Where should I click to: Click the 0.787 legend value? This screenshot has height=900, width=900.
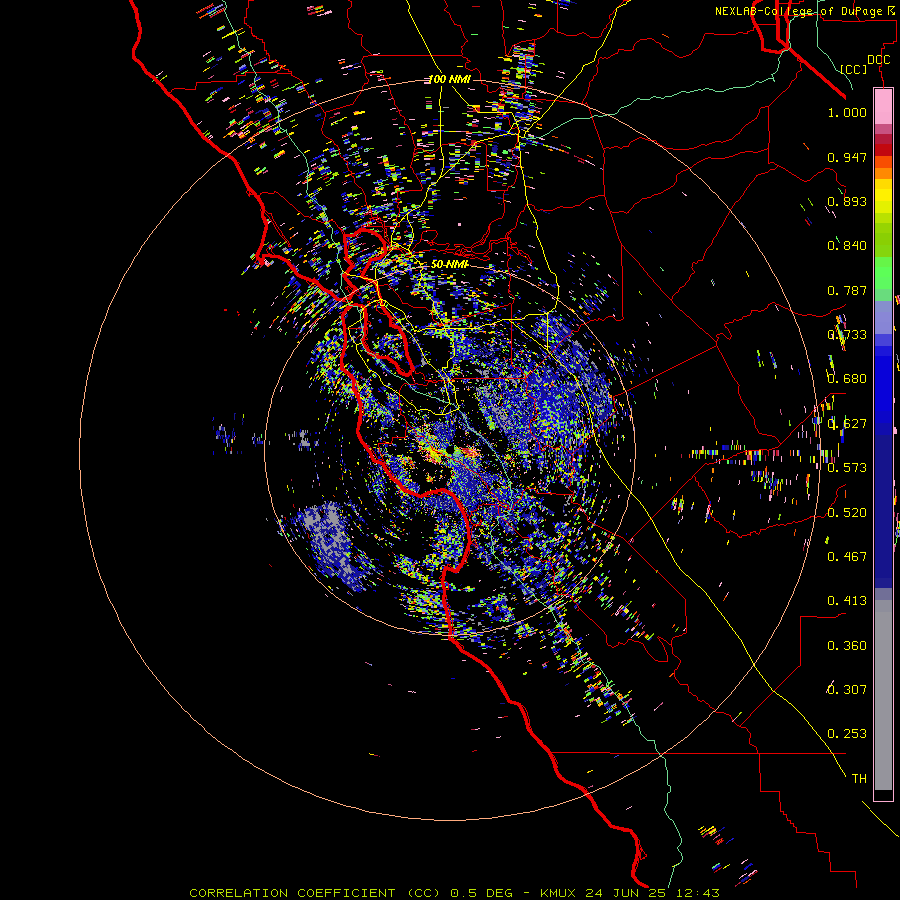click(x=847, y=290)
